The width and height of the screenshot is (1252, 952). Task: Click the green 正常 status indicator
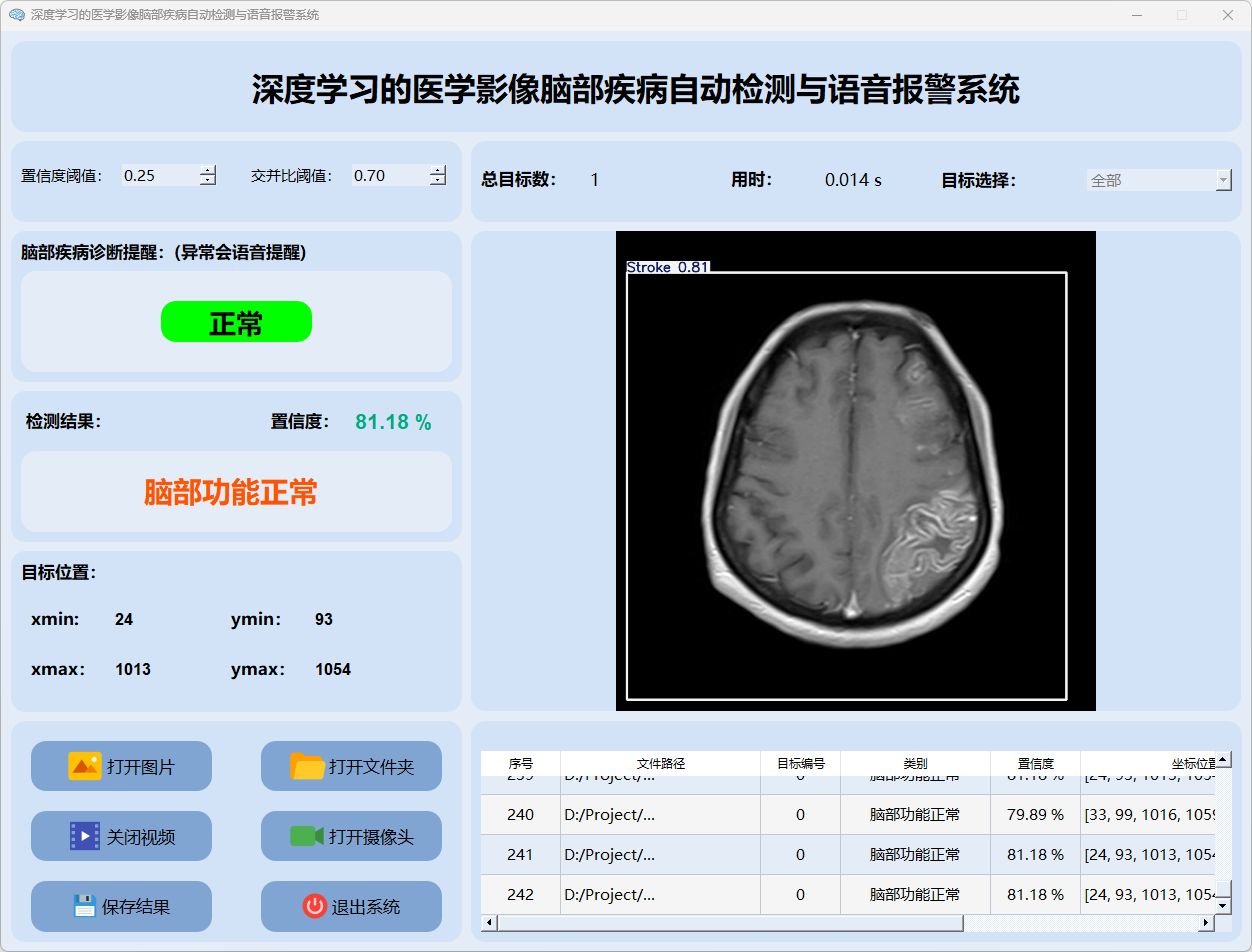pos(236,322)
